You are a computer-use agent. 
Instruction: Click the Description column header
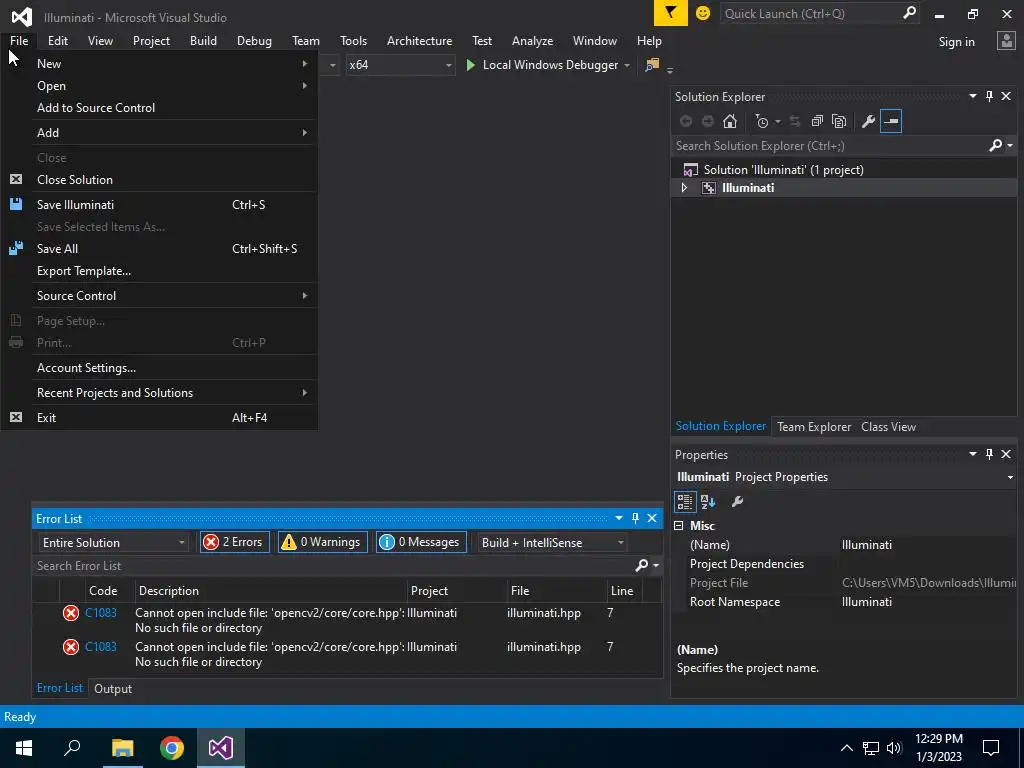270,590
